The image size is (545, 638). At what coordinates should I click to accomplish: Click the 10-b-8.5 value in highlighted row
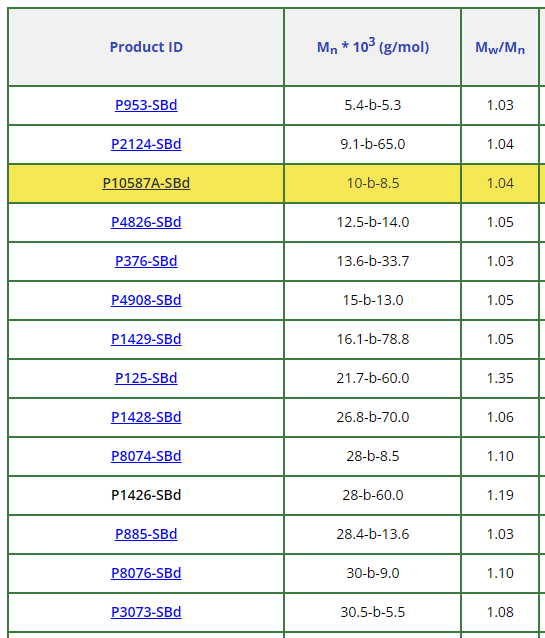click(x=373, y=183)
